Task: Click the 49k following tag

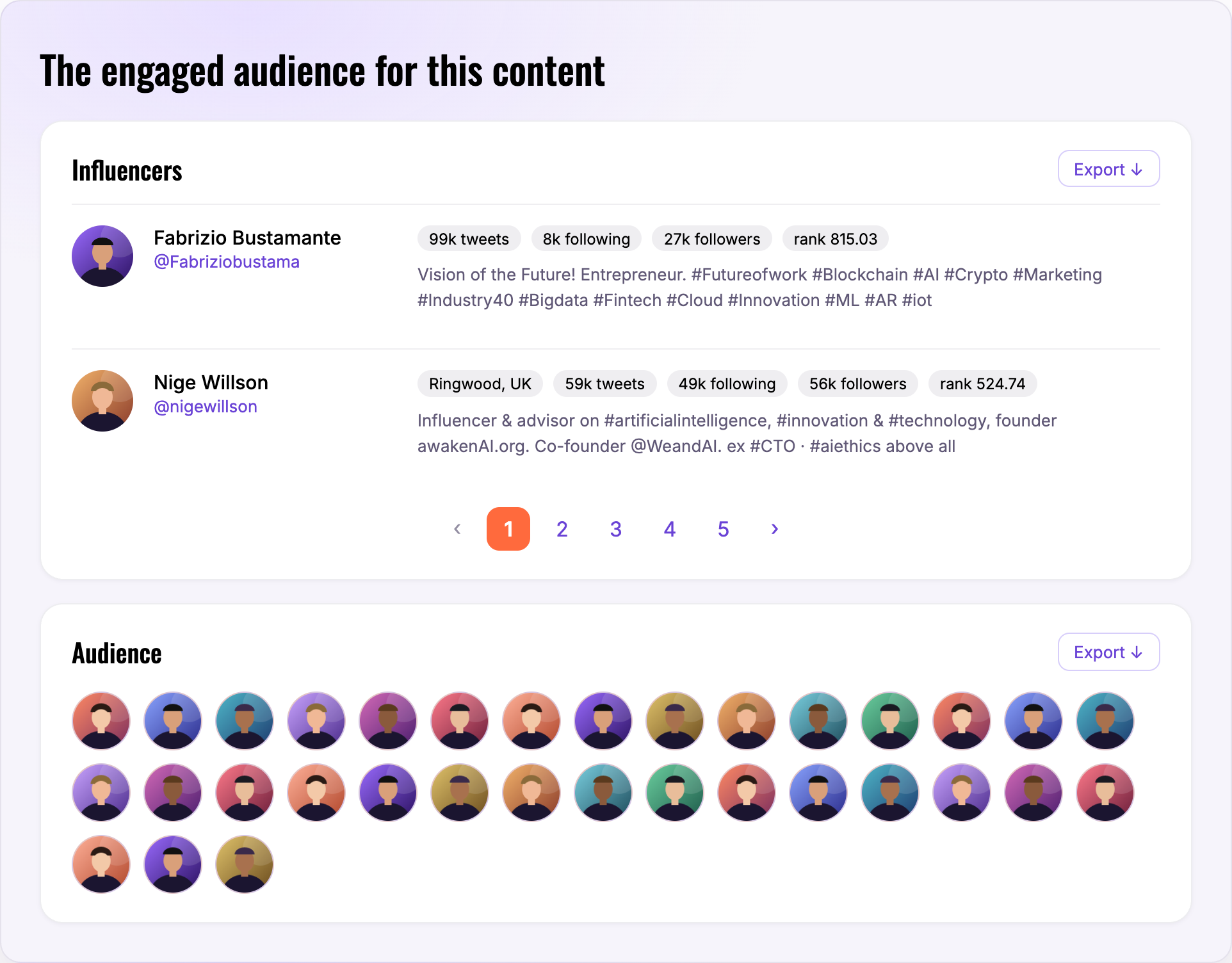Action: (727, 384)
